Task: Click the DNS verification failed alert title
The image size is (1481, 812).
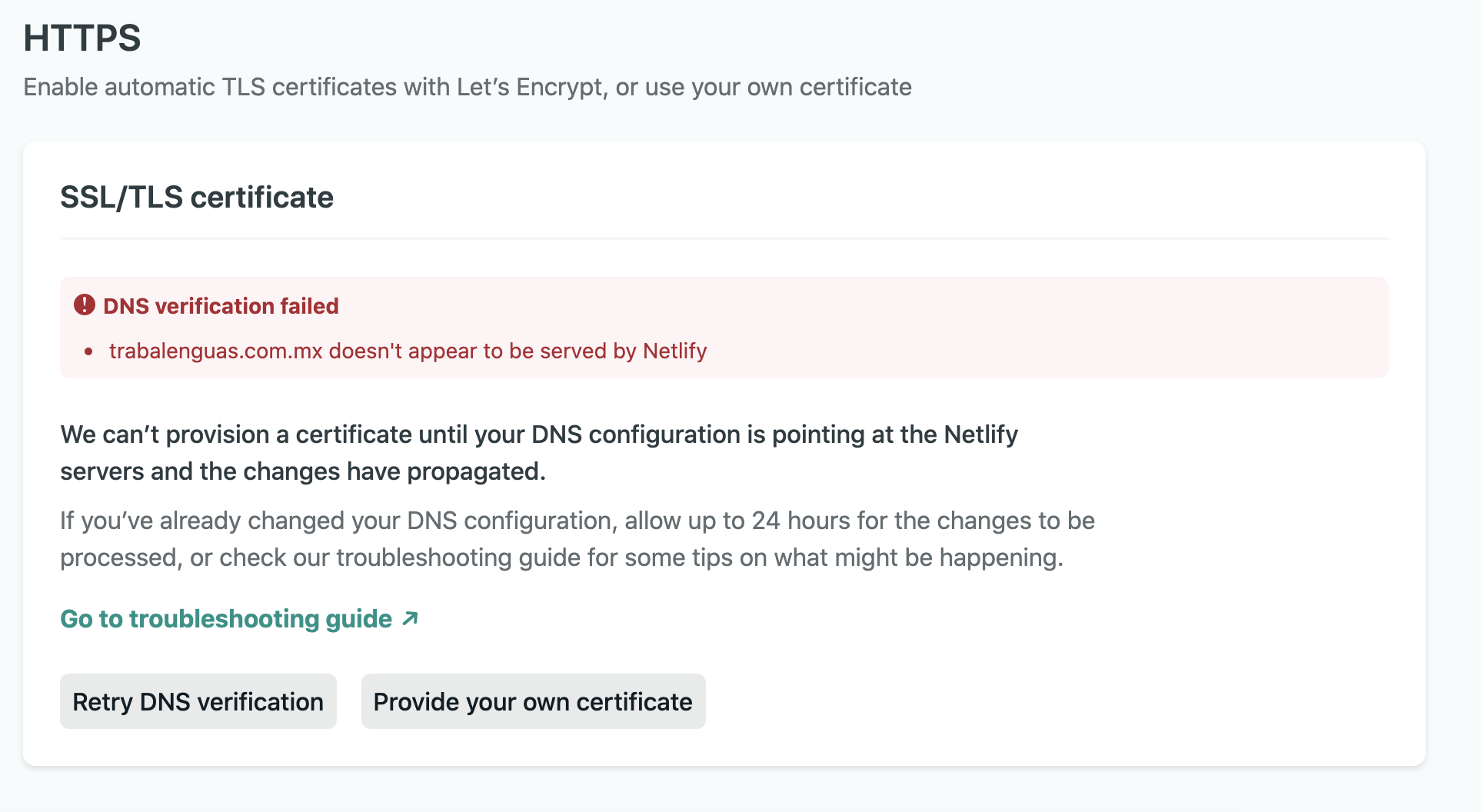Action: [x=221, y=306]
